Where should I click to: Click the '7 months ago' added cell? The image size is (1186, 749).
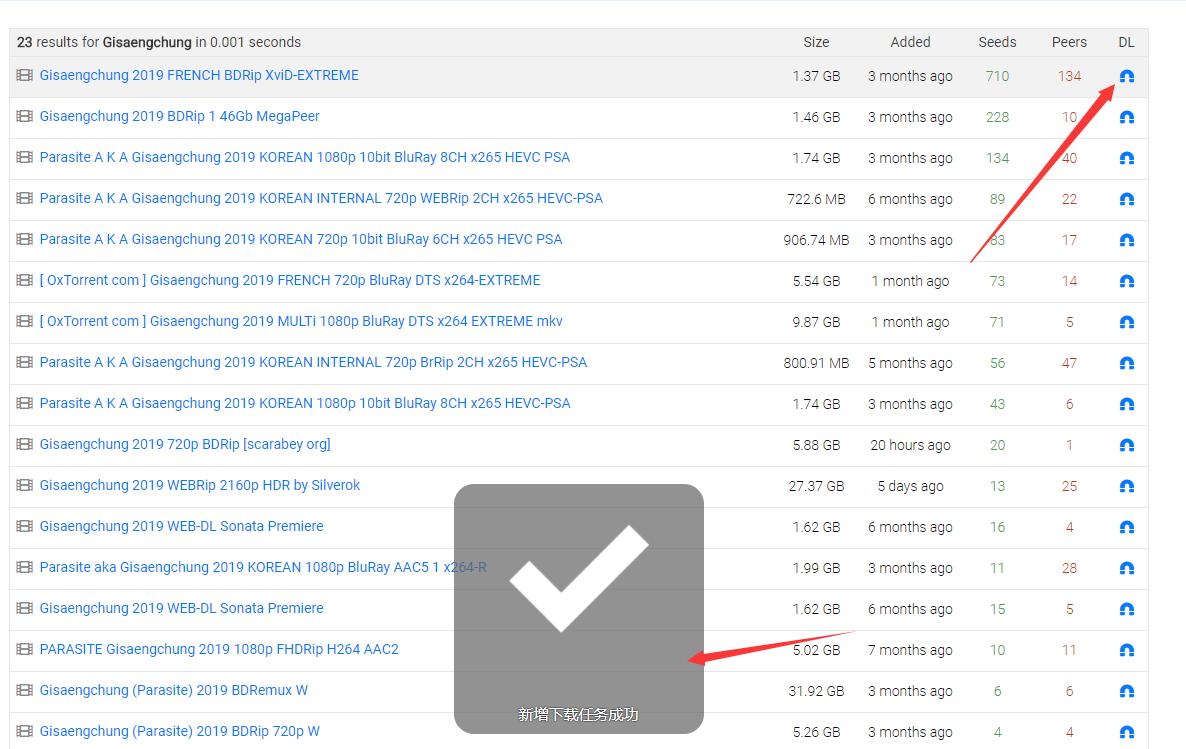(910, 650)
